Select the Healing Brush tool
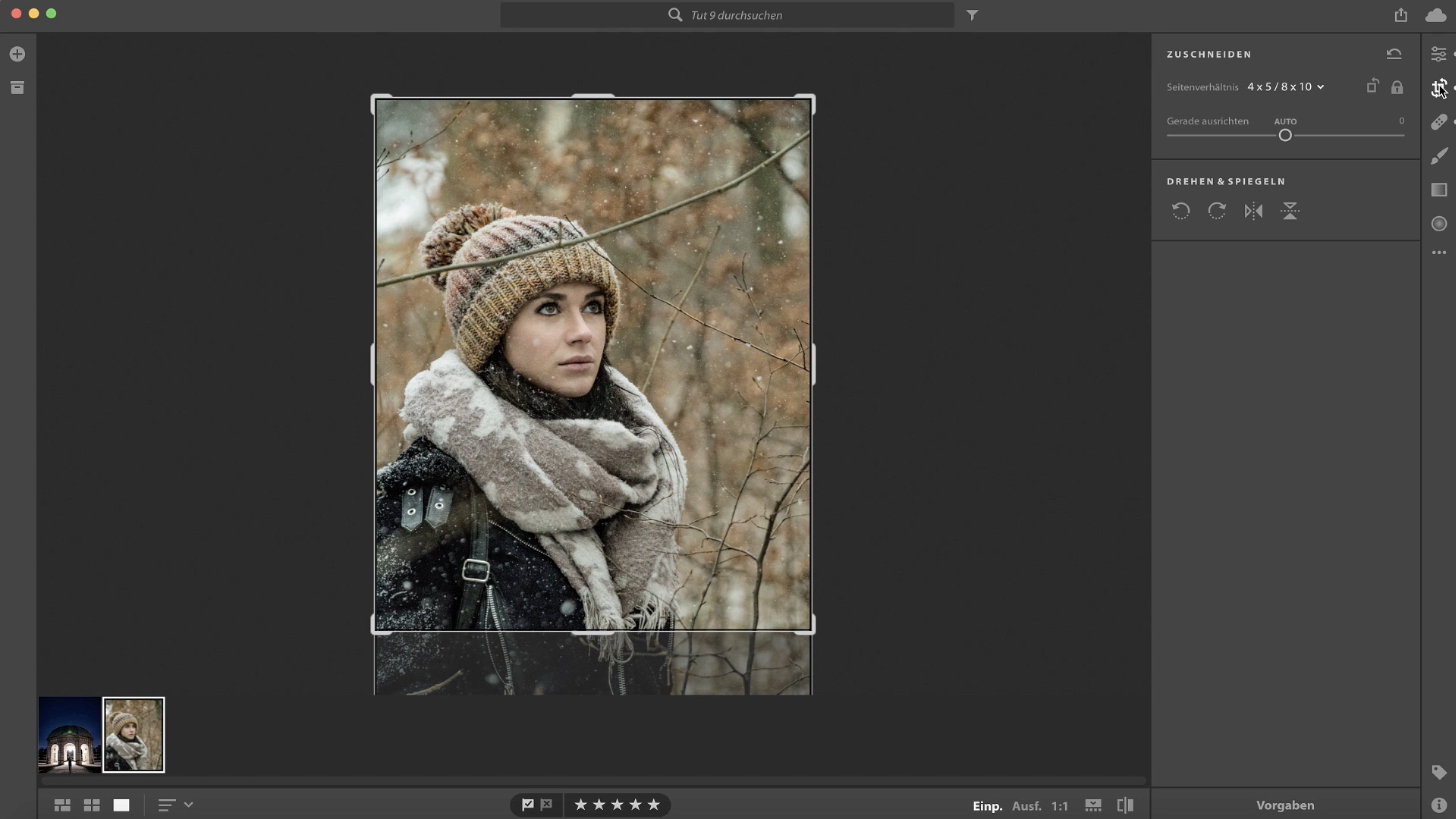The width and height of the screenshot is (1456, 819). 1438,122
